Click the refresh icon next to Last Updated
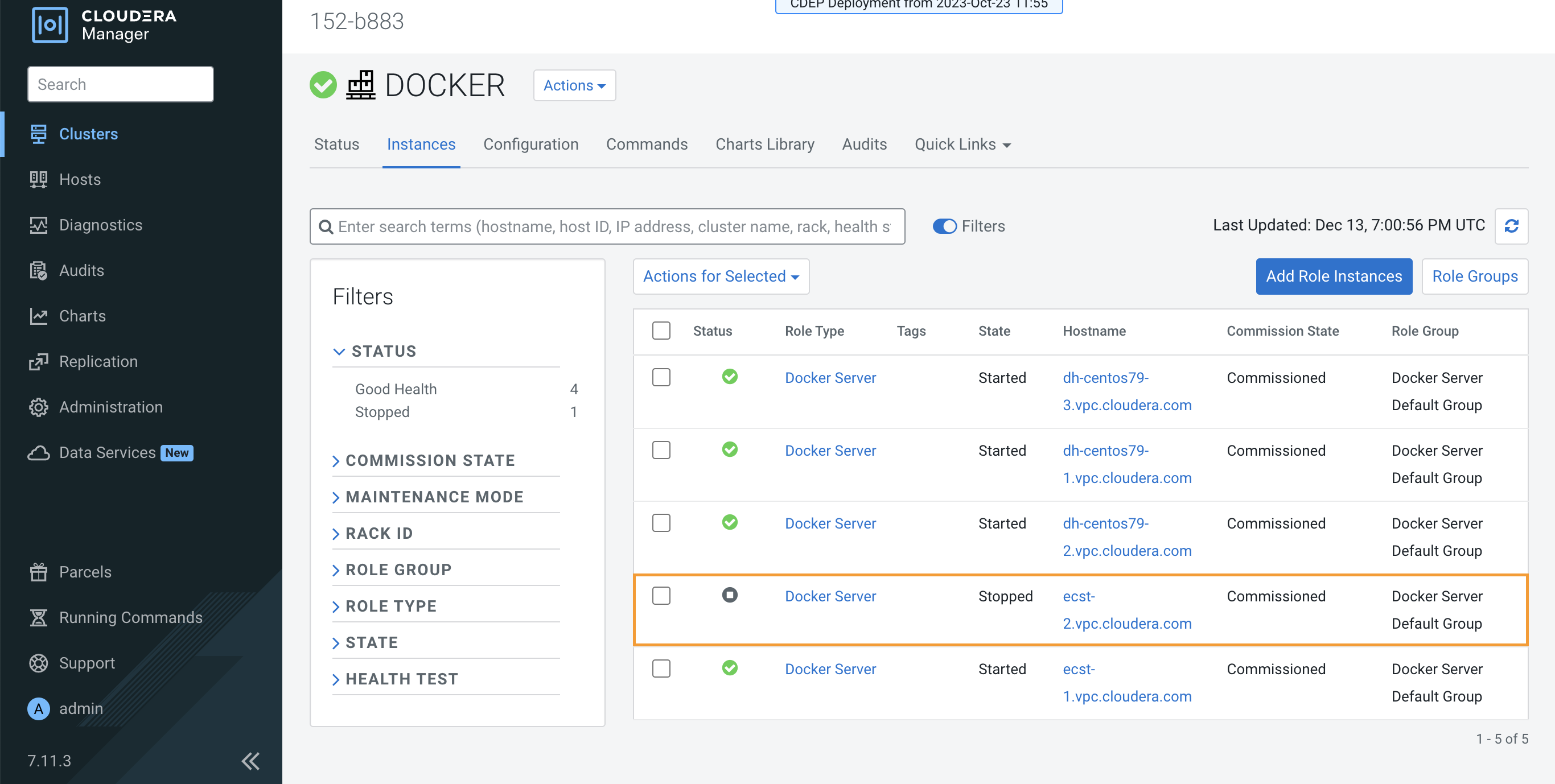The height and width of the screenshot is (784, 1555). [1511, 226]
